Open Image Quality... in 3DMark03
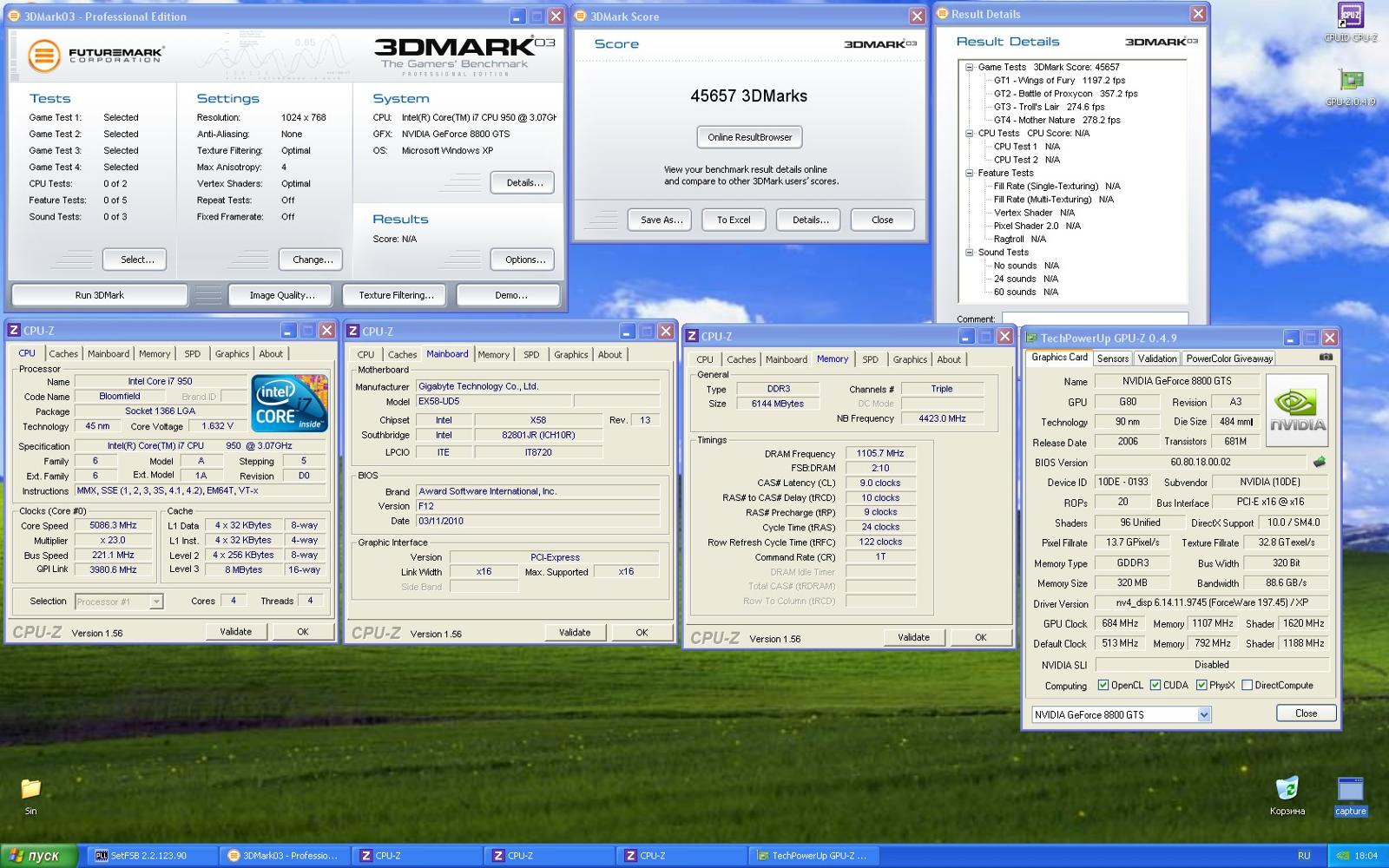1389x868 pixels. tap(280, 295)
